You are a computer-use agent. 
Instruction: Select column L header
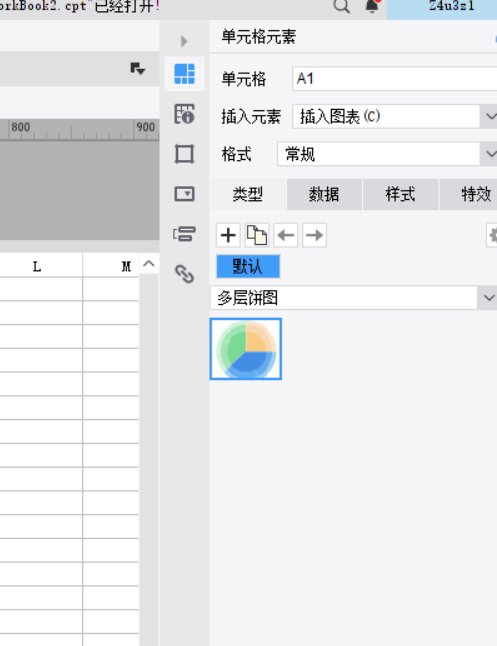pyautogui.click(x=37, y=267)
